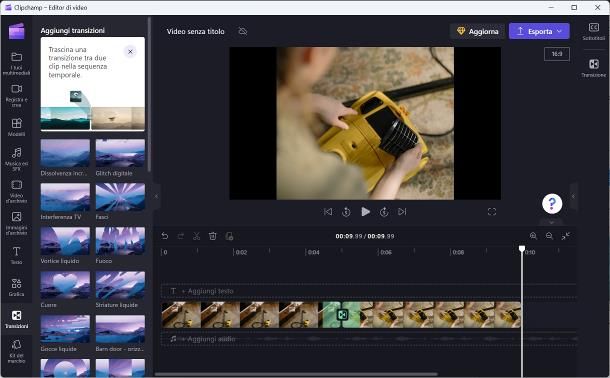Open the Kit del marchio tab

[x=16, y=351]
